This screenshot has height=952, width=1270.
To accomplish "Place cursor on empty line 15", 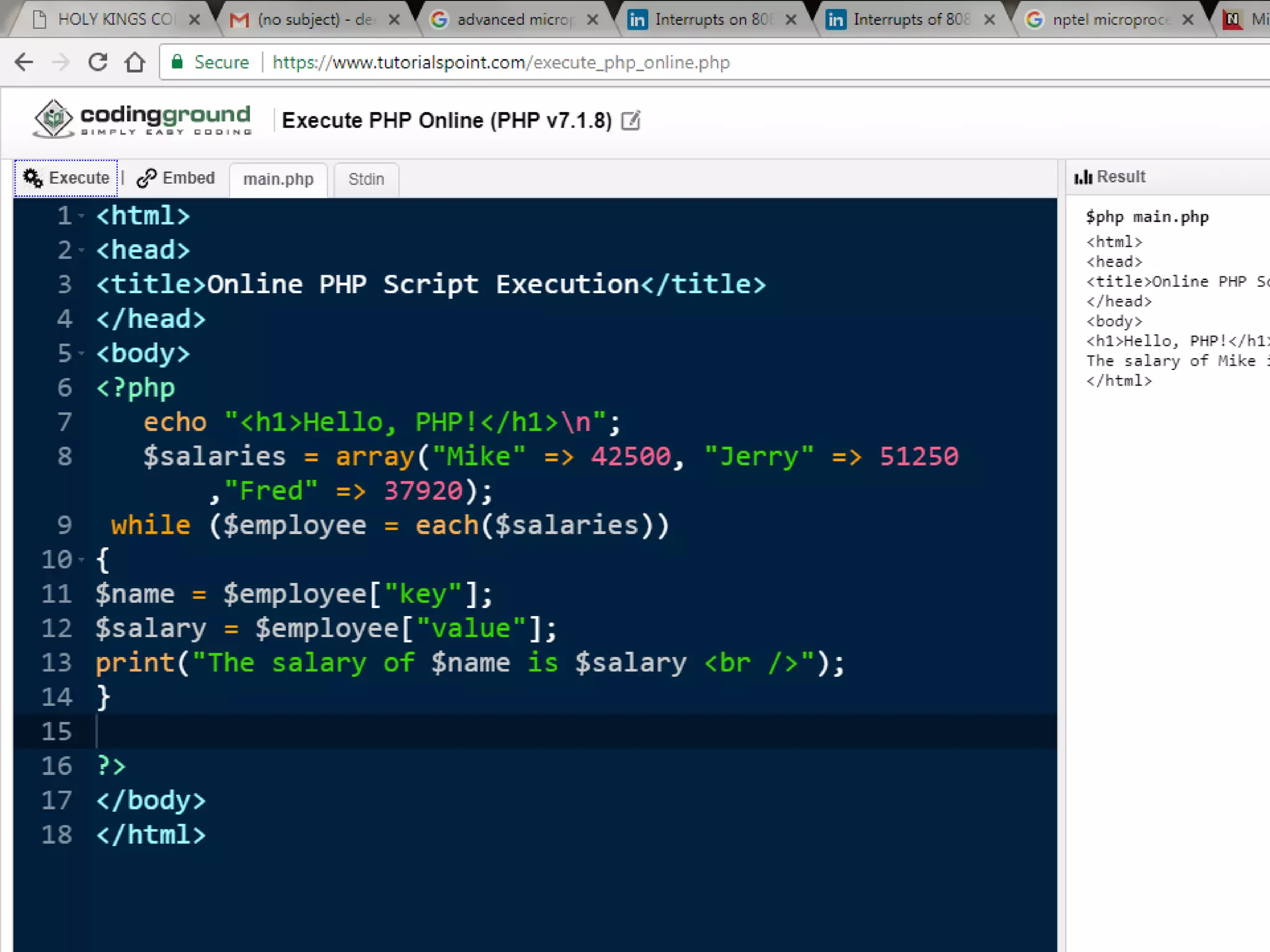I will click(434, 731).
